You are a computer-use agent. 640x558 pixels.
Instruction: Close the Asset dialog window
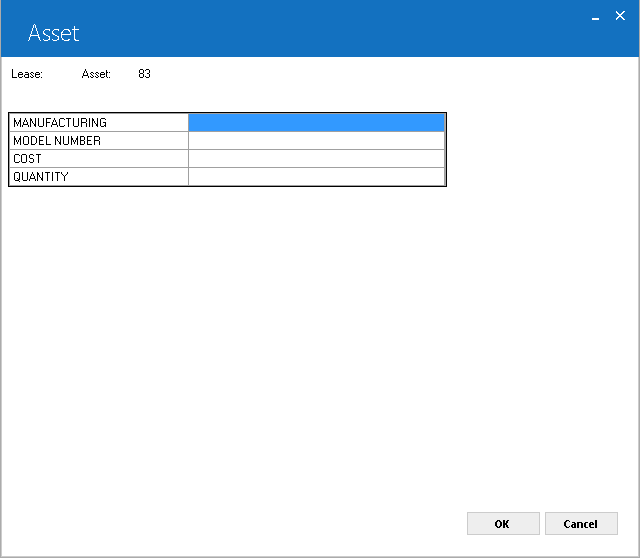tap(620, 16)
